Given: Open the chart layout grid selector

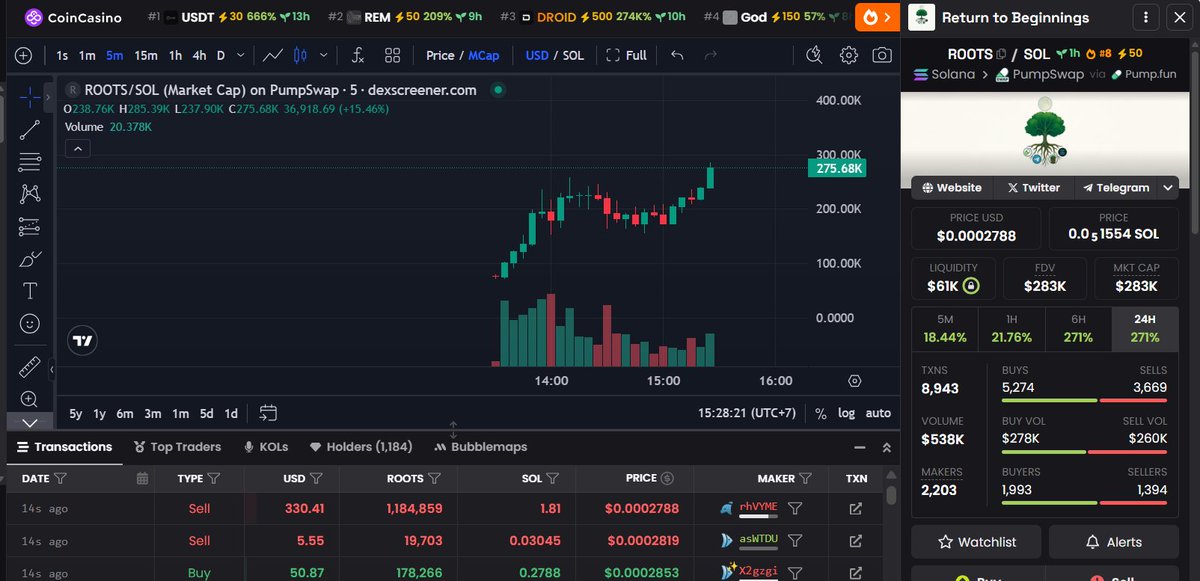Looking at the screenshot, I should 392,56.
